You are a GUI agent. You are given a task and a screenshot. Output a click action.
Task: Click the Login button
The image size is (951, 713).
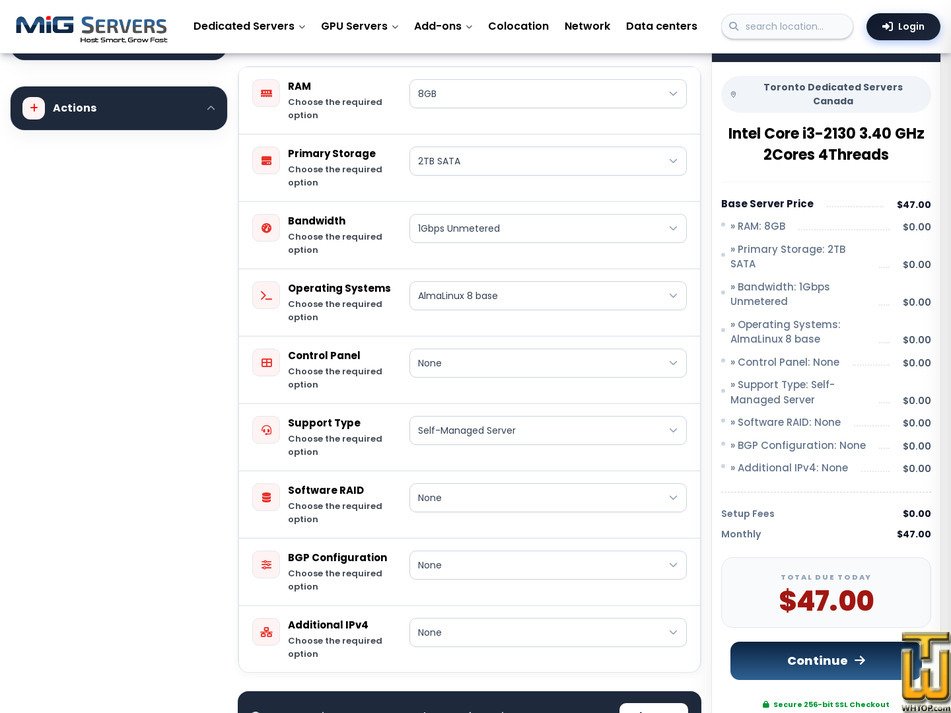903,27
